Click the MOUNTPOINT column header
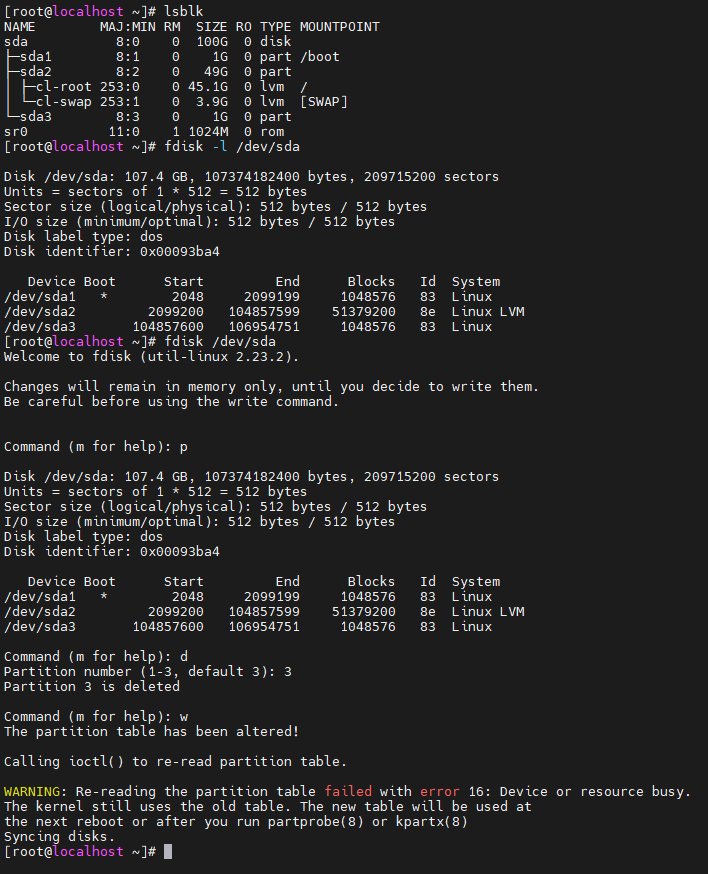708x874 pixels. [339, 26]
